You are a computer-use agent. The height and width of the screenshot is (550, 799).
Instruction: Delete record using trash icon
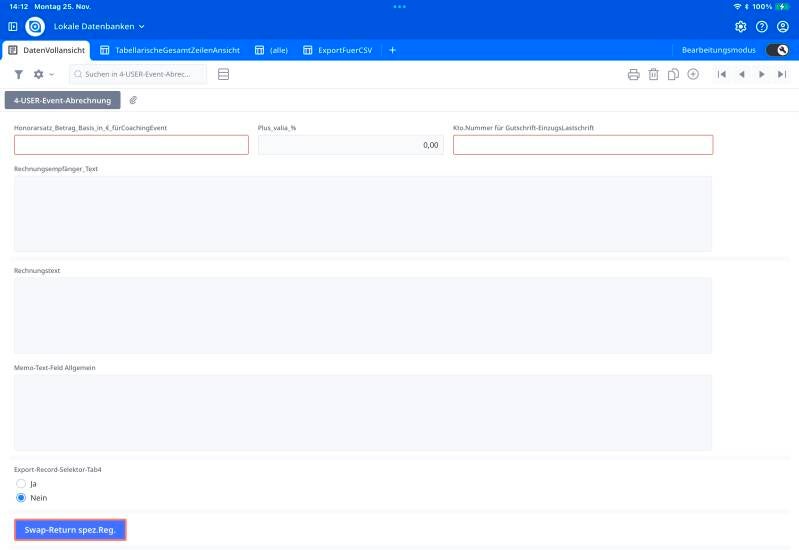(x=653, y=74)
